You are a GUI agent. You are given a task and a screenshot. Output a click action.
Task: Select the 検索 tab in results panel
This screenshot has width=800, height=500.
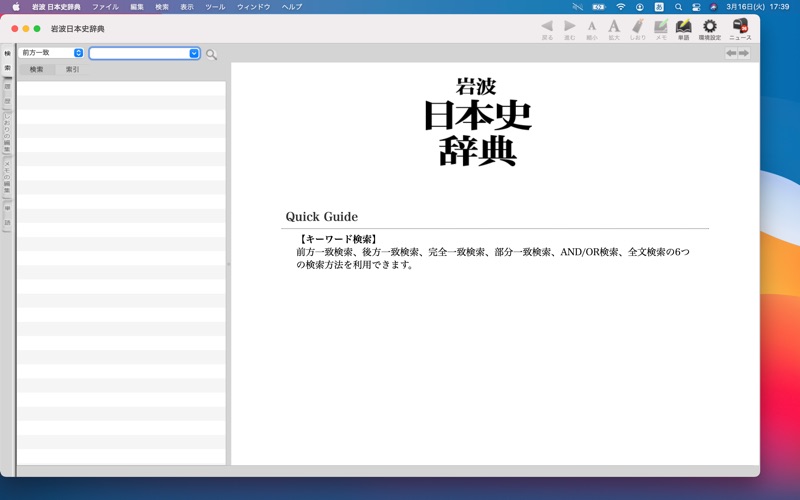coord(36,70)
